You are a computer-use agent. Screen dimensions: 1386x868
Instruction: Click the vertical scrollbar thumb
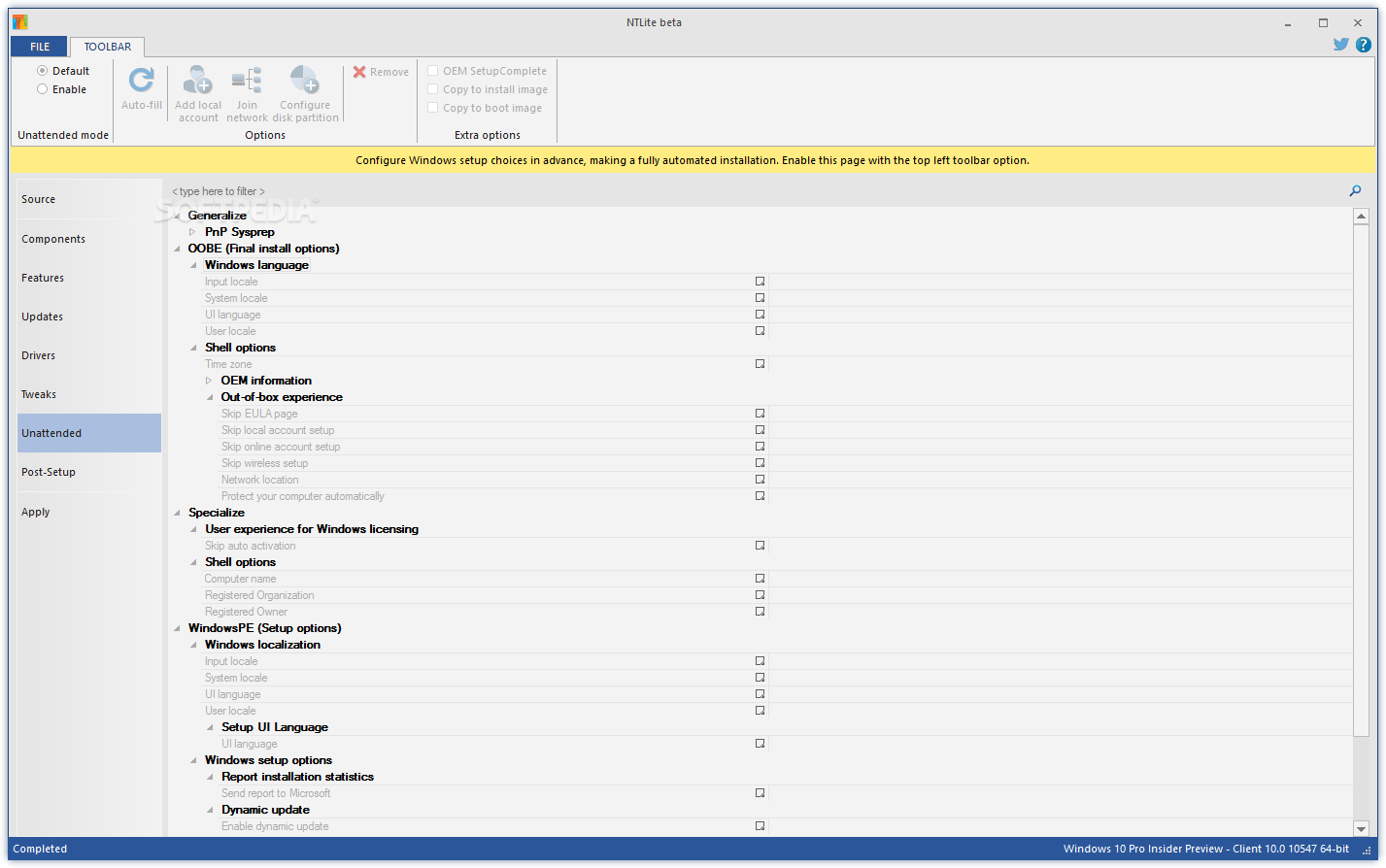[1361, 480]
